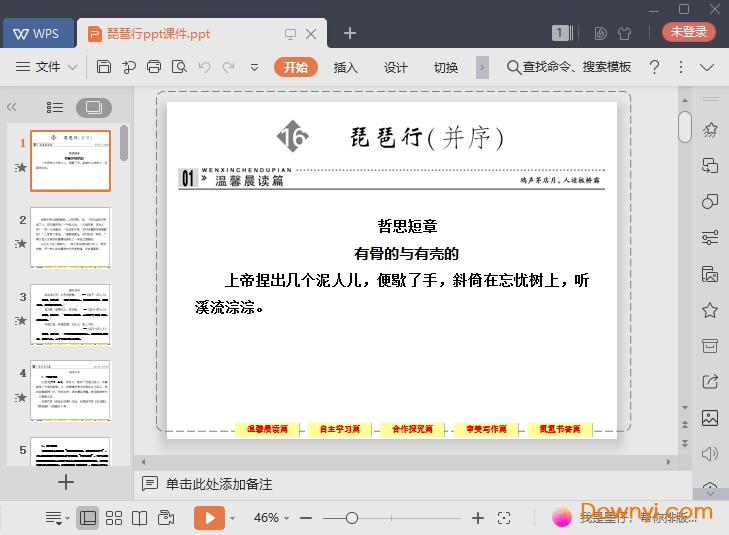Select the 设计 ribbon tab
Screen dimensions: 729x535
tap(396, 67)
